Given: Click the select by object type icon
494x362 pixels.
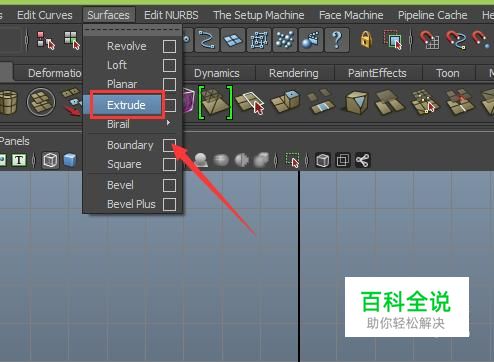Looking at the screenshot, I should point(72,40).
